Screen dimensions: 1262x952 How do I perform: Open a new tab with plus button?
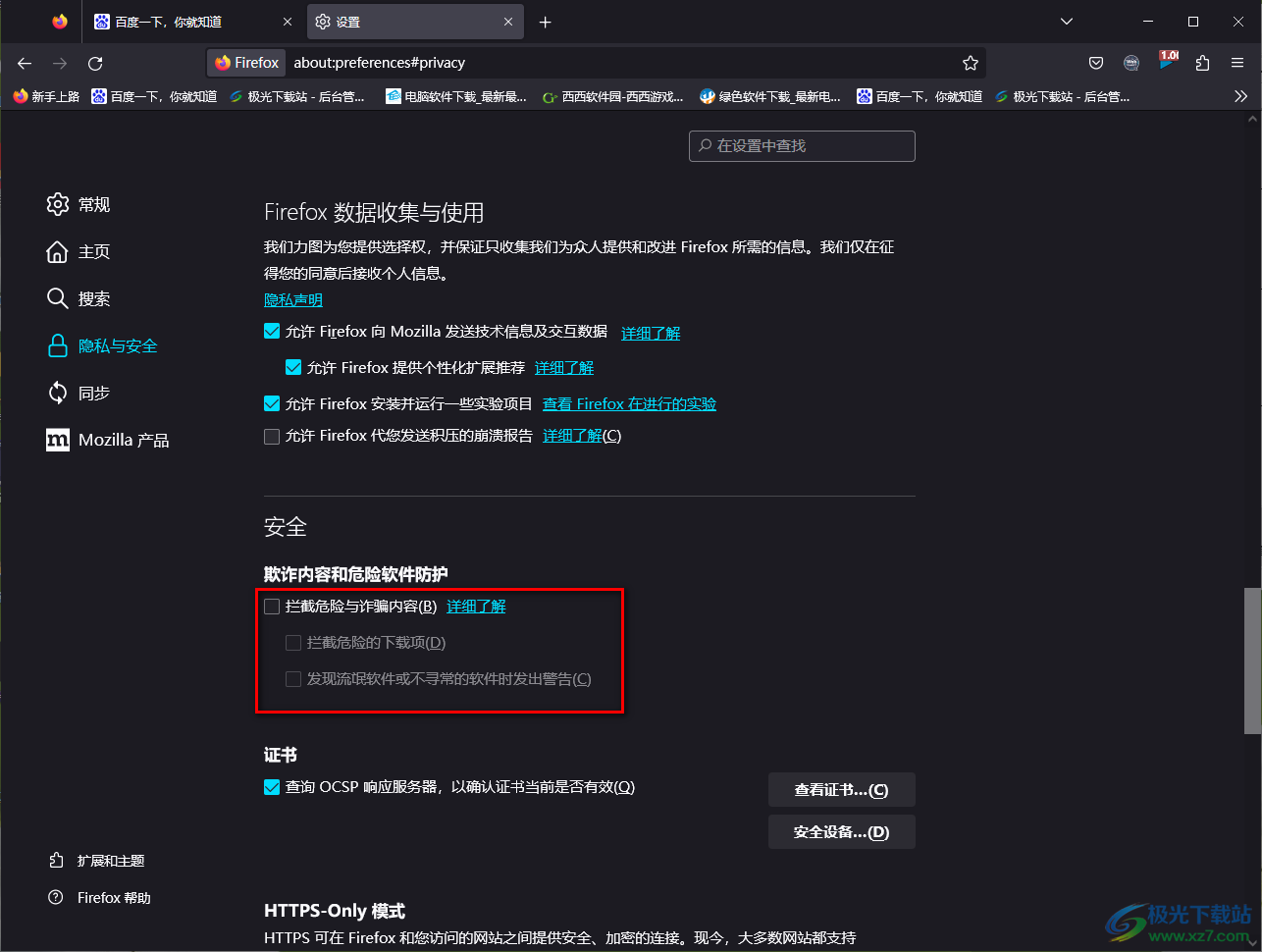[x=546, y=22]
